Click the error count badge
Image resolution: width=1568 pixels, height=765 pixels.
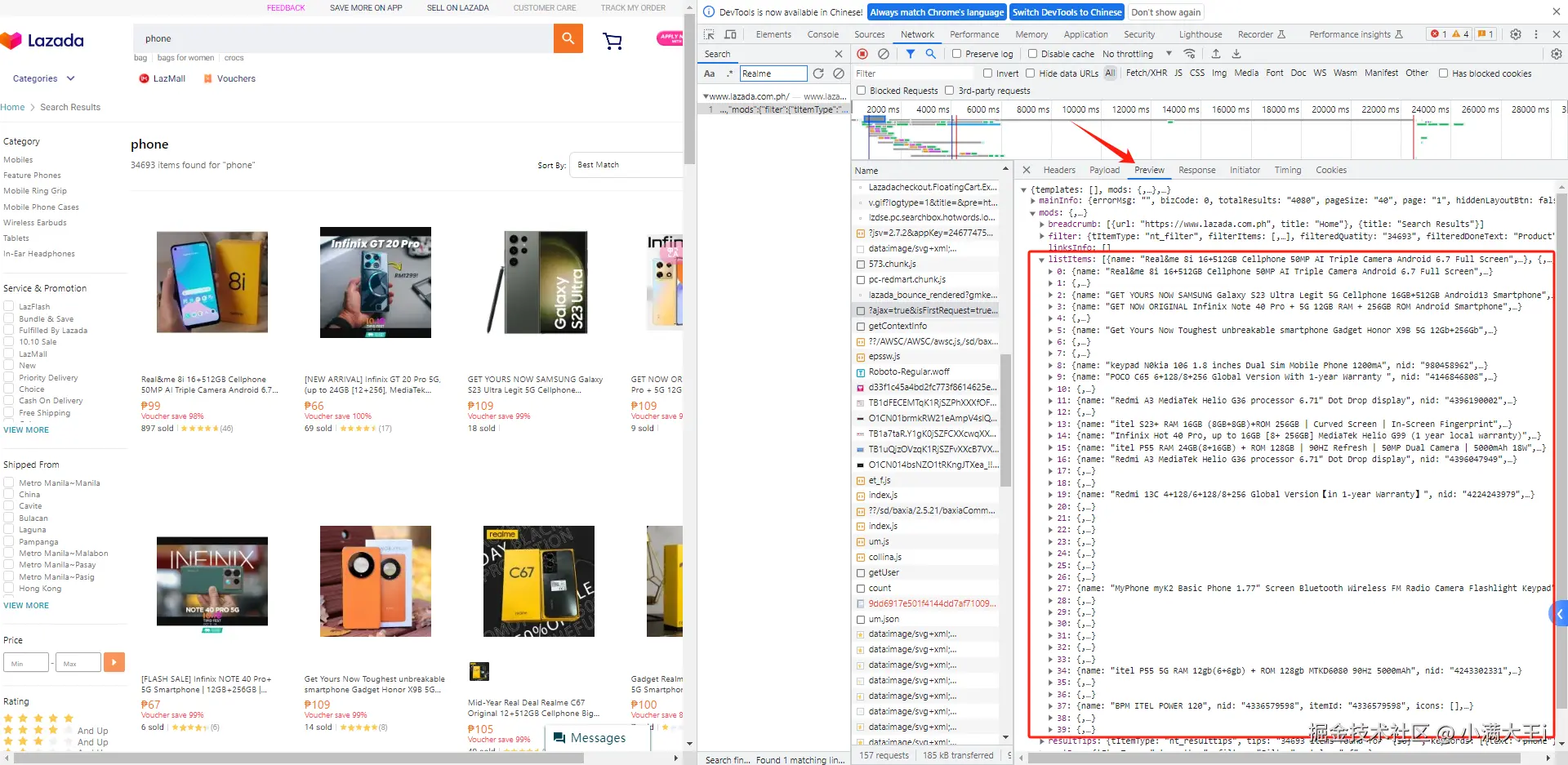click(1439, 34)
